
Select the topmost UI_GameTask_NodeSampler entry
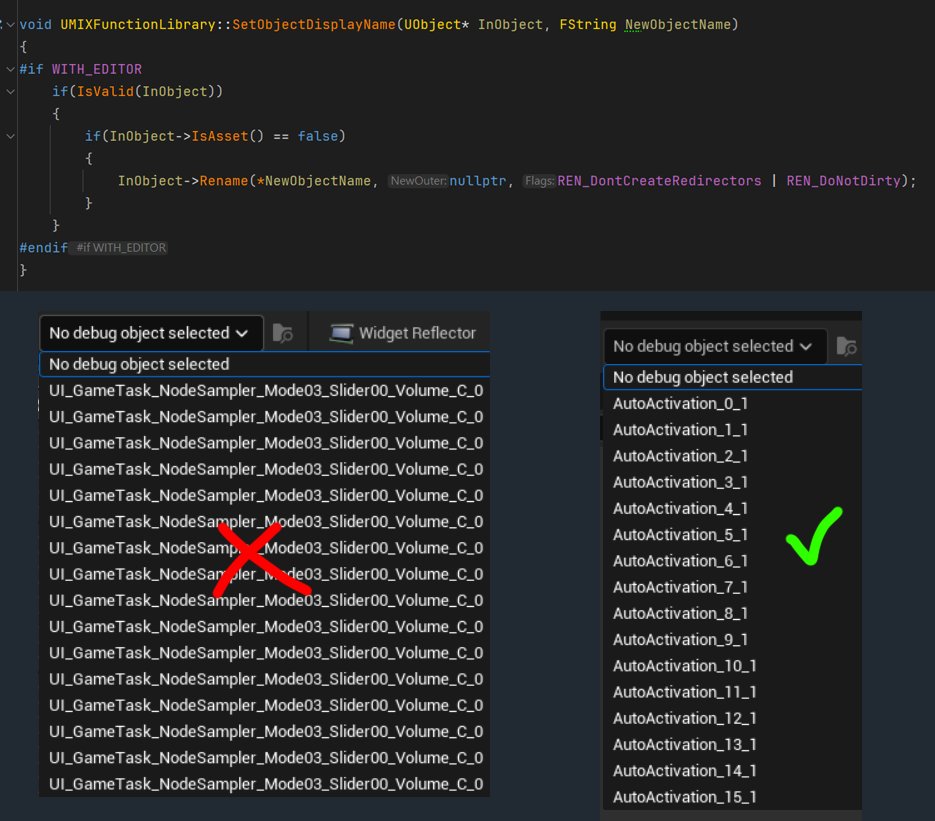tap(263, 390)
